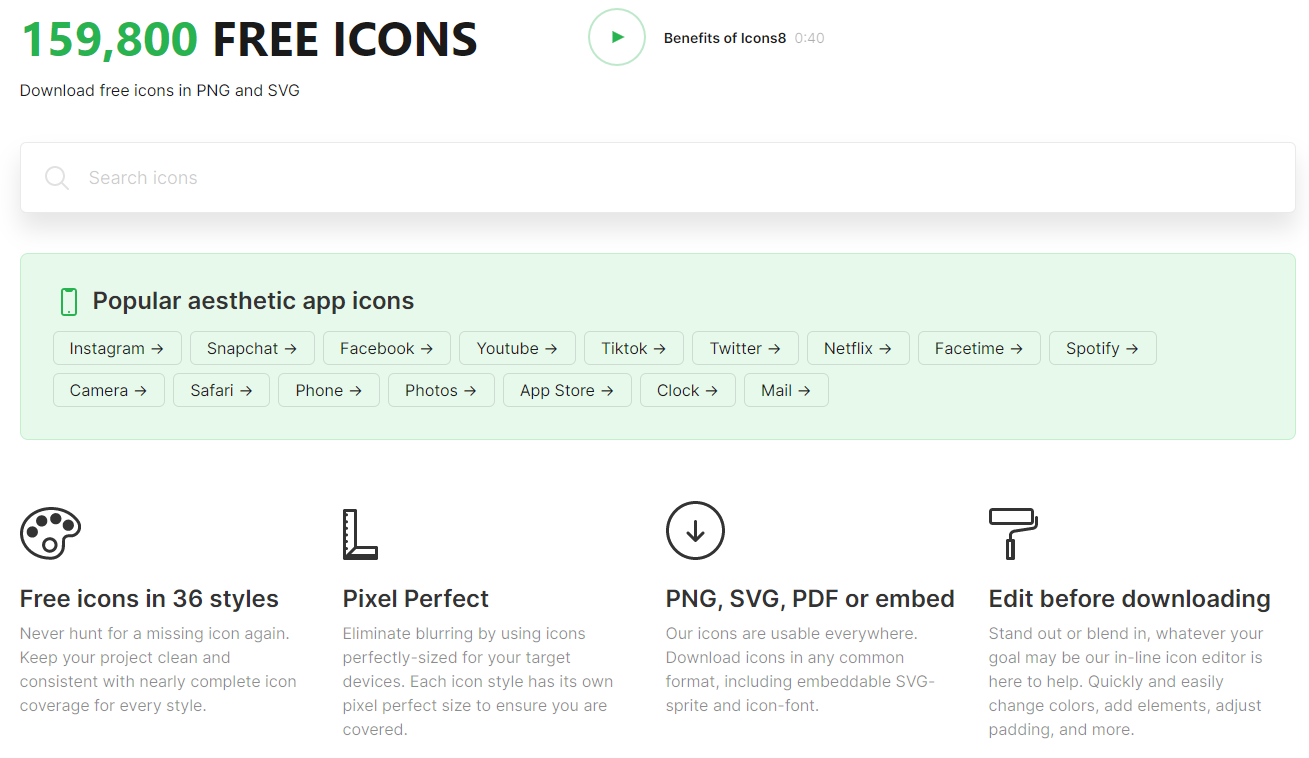The width and height of the screenshot is (1309, 758).
Task: Click the 159,800 FREE ICONS title
Action: click(x=249, y=39)
